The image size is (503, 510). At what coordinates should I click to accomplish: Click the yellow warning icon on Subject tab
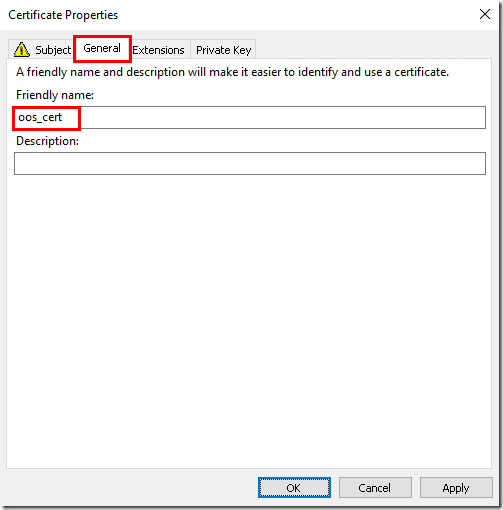[22, 50]
